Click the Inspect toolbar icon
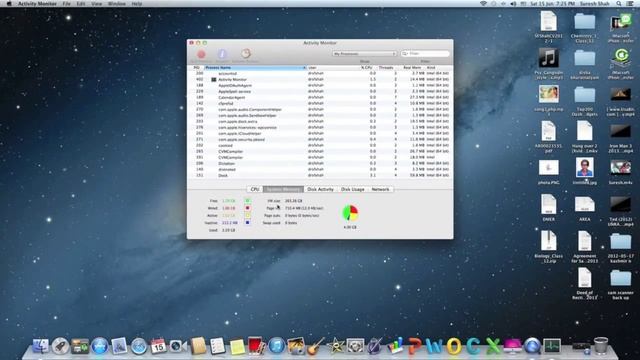Image resolution: width=640 pixels, height=360 pixels. pos(222,54)
